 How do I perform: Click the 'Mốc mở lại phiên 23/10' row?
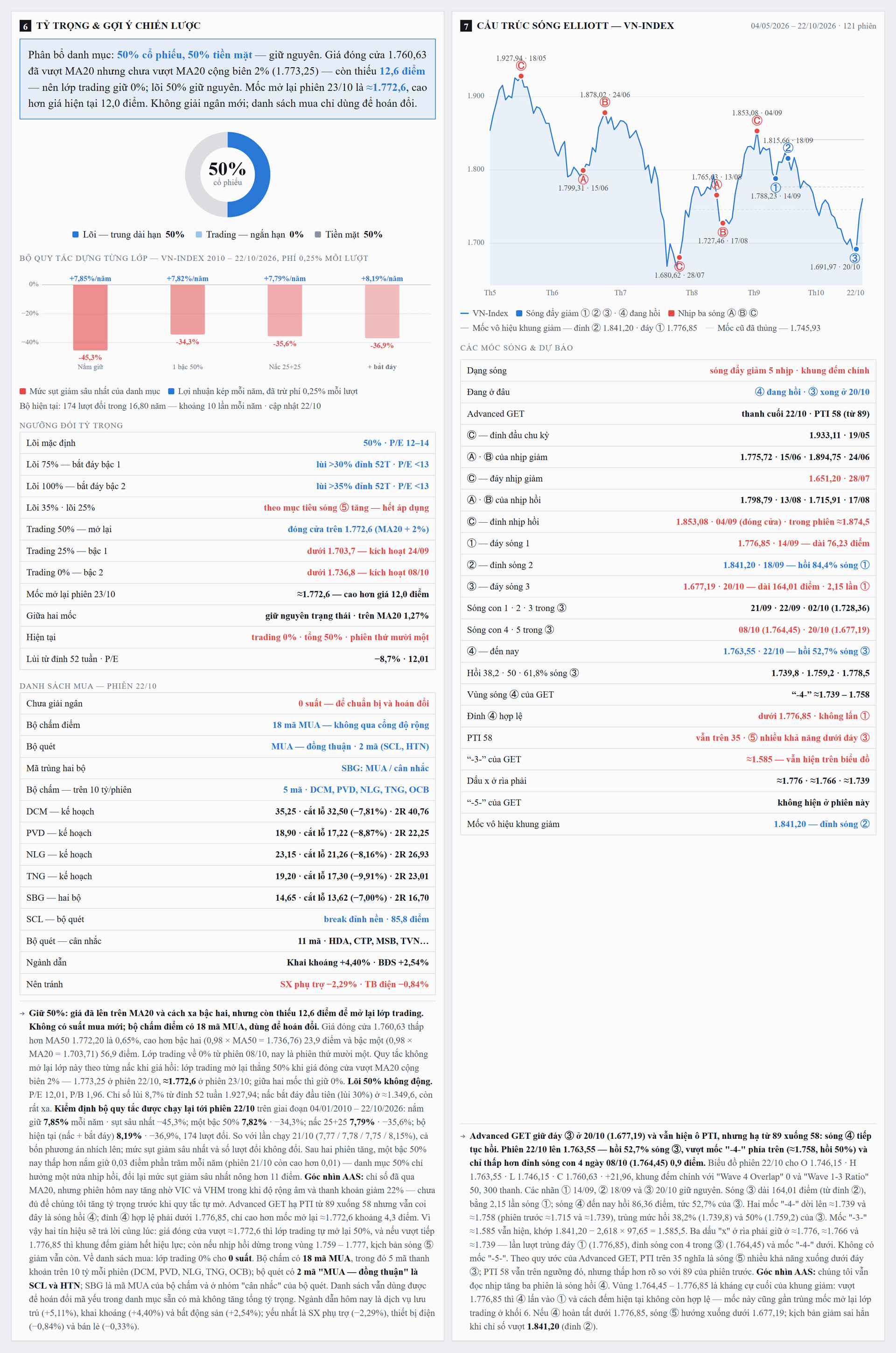(227, 594)
